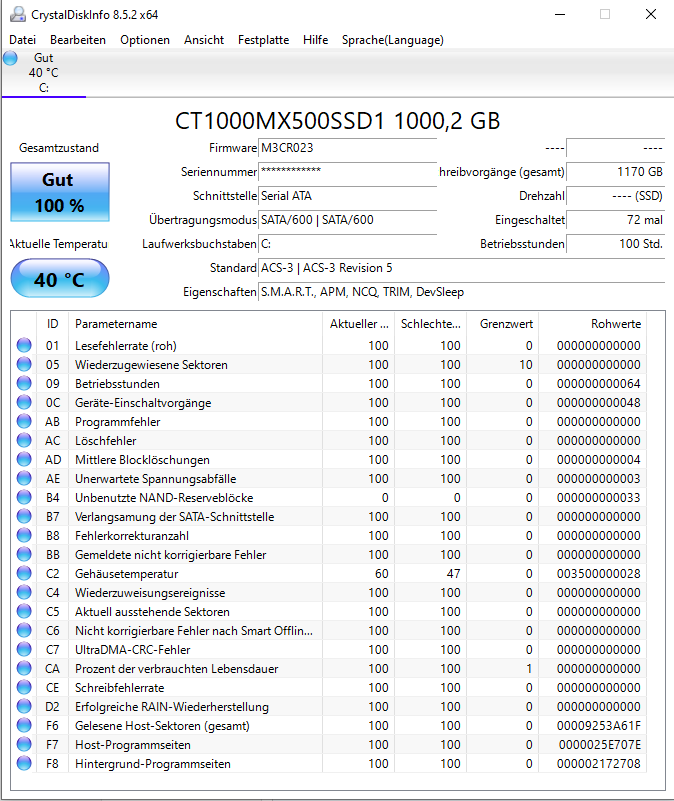Click status orb for row CA Lebensdauer
The image size is (674, 801).
click(x=24, y=668)
